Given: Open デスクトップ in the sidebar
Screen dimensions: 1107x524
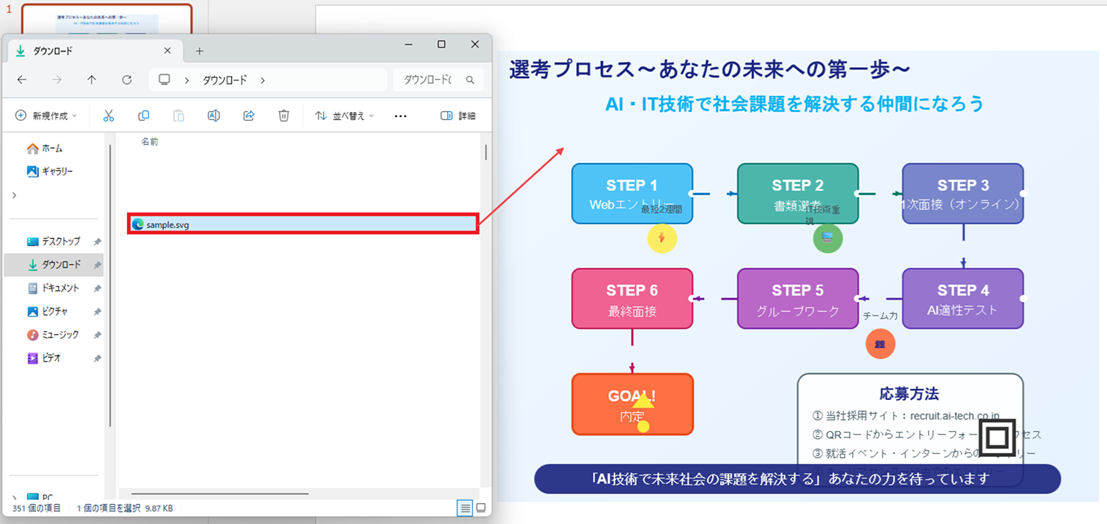Looking at the screenshot, I should point(54,242).
